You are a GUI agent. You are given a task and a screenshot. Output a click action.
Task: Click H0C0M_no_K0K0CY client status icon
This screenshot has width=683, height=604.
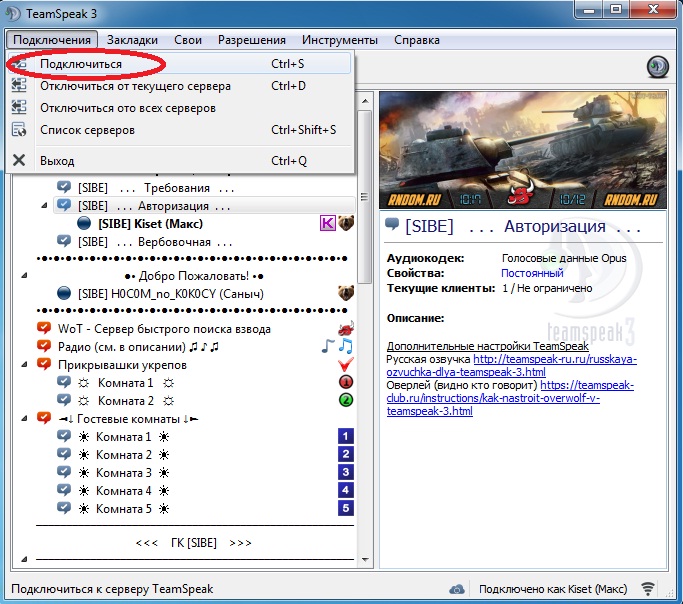pos(64,293)
